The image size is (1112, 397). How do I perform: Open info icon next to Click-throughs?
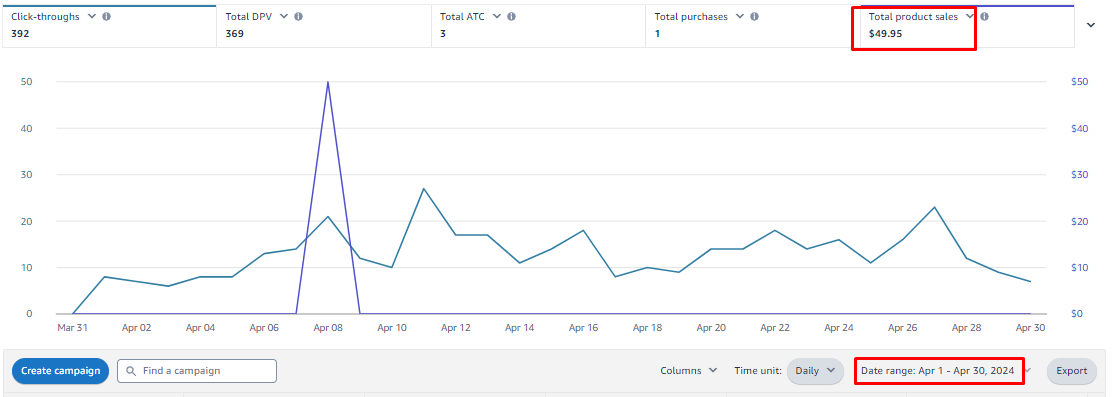pyautogui.click(x=106, y=16)
